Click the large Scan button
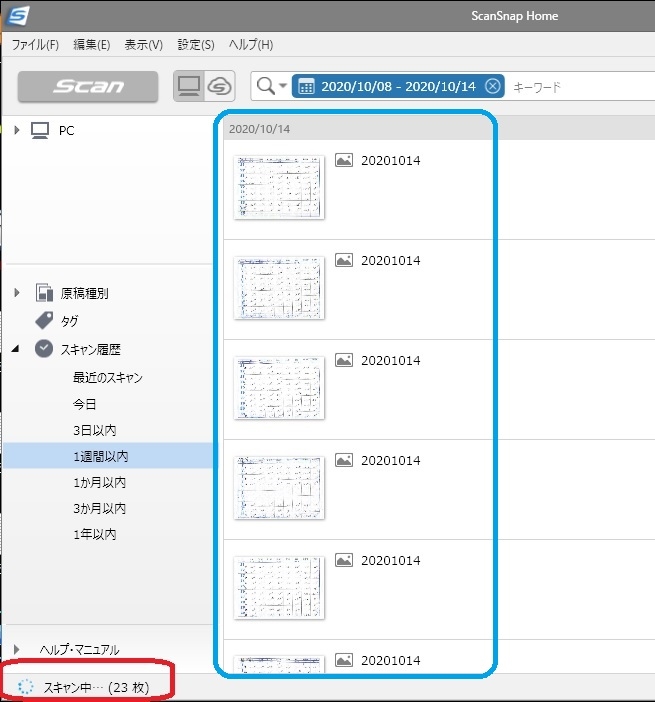 click(x=88, y=86)
